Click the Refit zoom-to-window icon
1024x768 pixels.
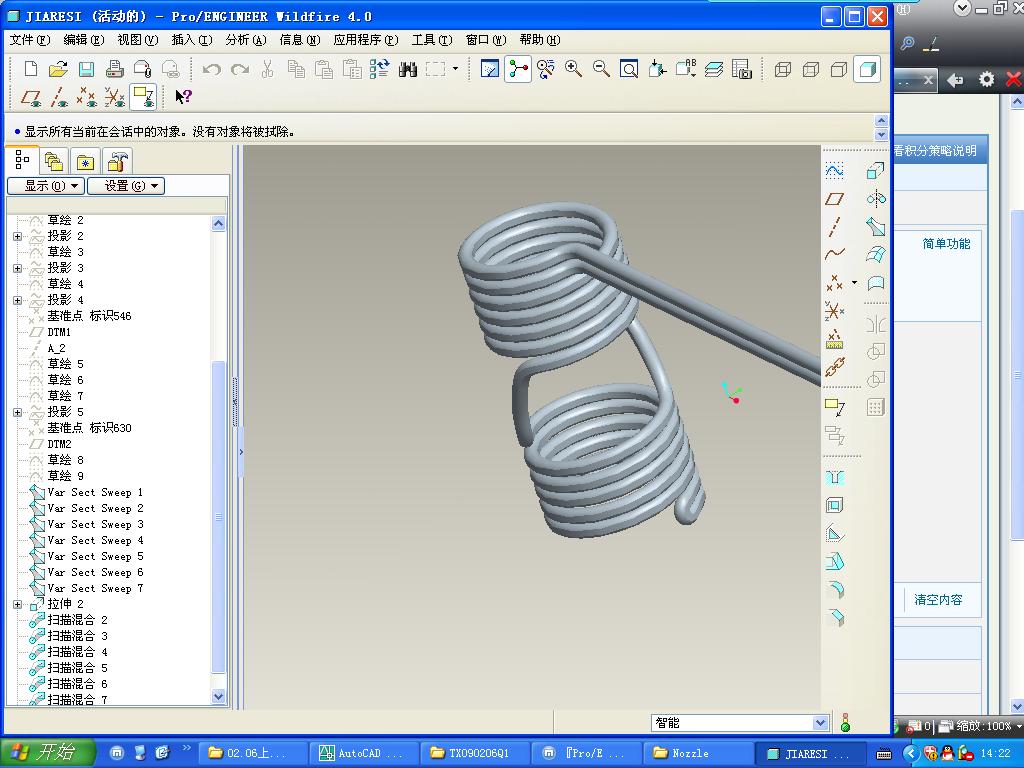tap(629, 69)
